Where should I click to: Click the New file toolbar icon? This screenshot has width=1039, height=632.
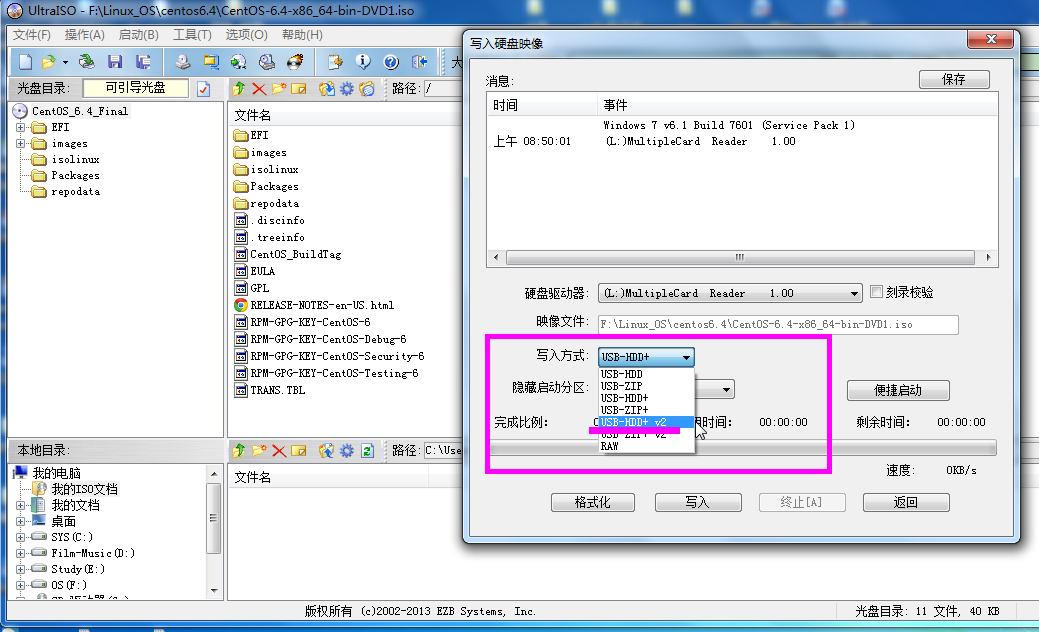tap(25, 62)
